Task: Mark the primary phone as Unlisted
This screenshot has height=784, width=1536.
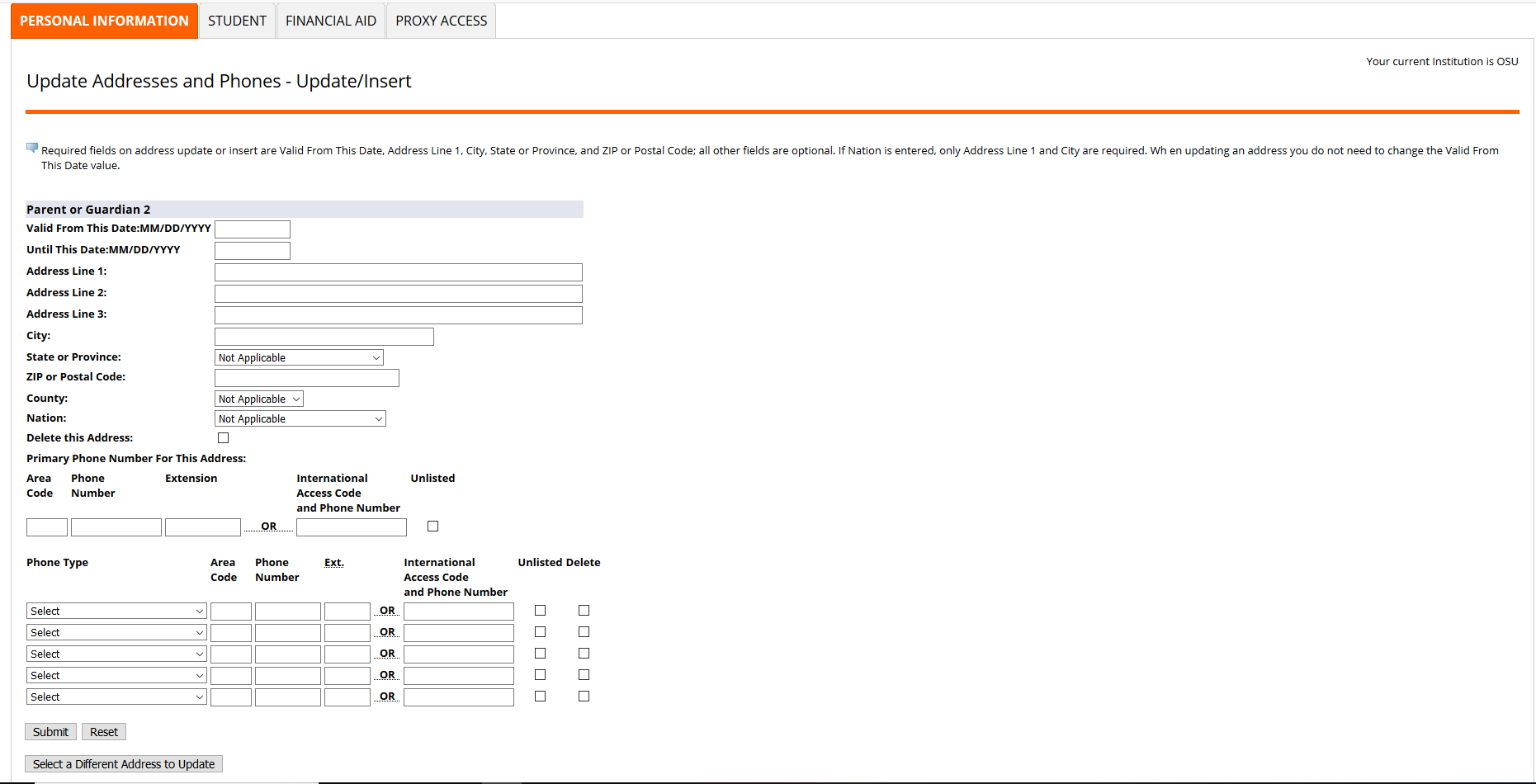Action: [x=432, y=526]
